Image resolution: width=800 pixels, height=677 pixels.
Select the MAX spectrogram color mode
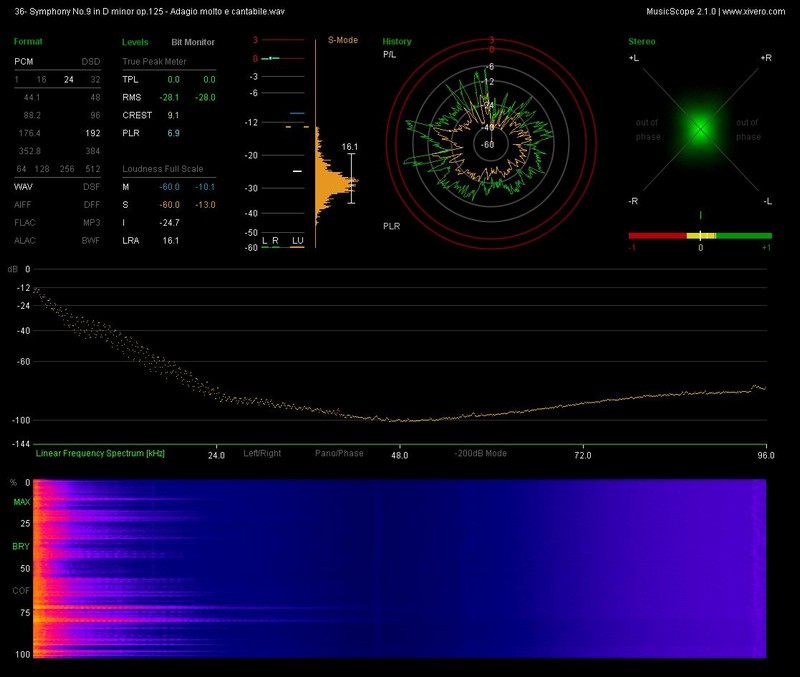point(22,502)
